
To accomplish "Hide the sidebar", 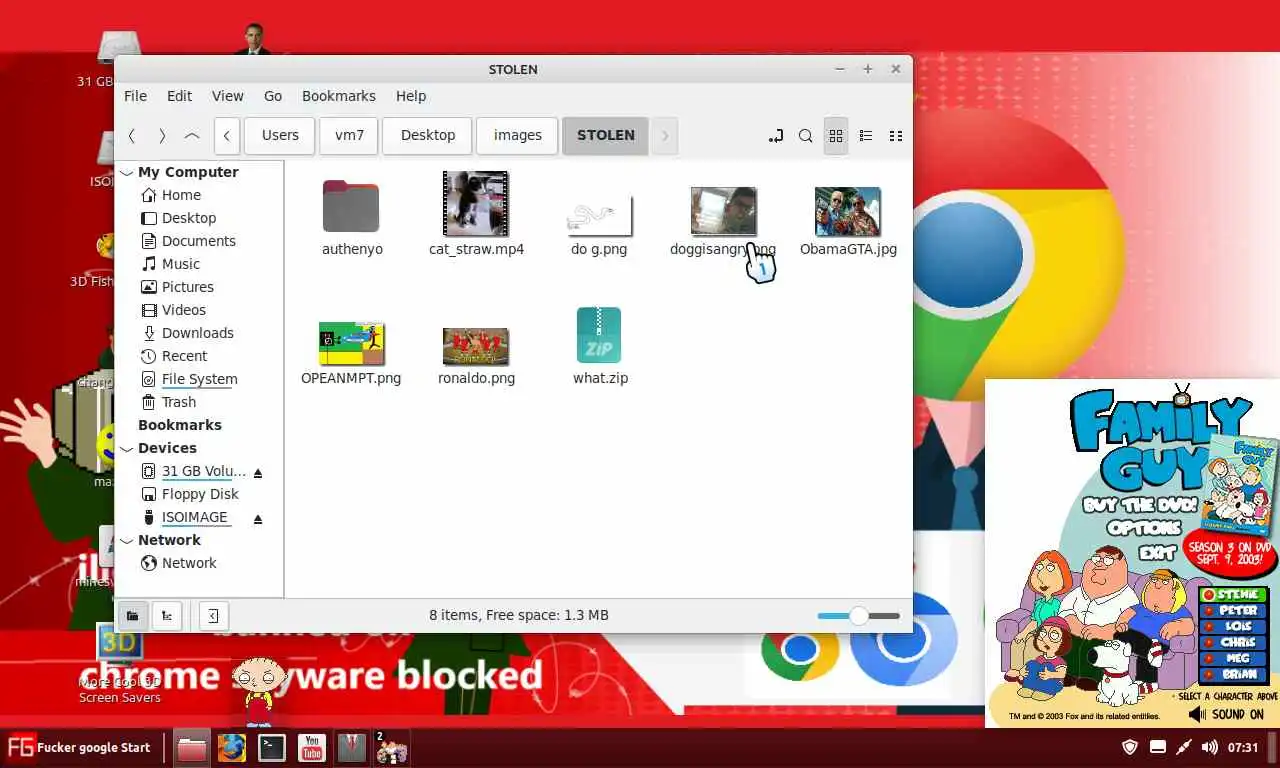I will point(213,616).
